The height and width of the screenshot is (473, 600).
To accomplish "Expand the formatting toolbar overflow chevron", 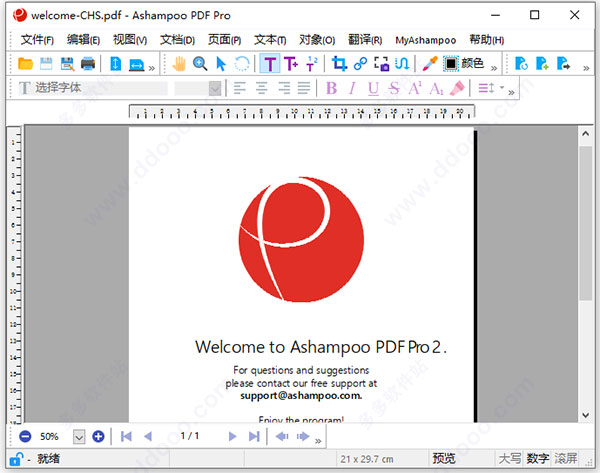I will tap(511, 93).
